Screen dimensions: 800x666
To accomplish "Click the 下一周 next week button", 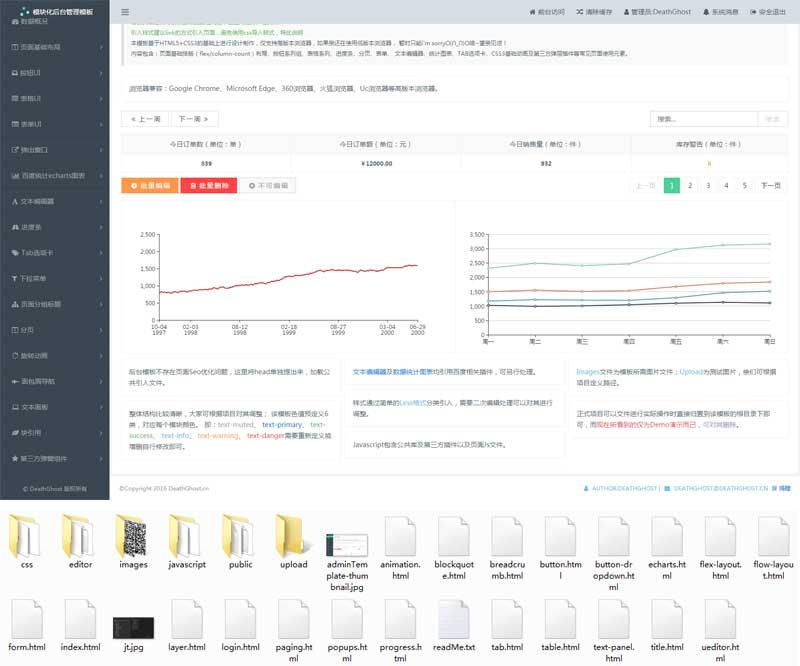I will click(194, 119).
